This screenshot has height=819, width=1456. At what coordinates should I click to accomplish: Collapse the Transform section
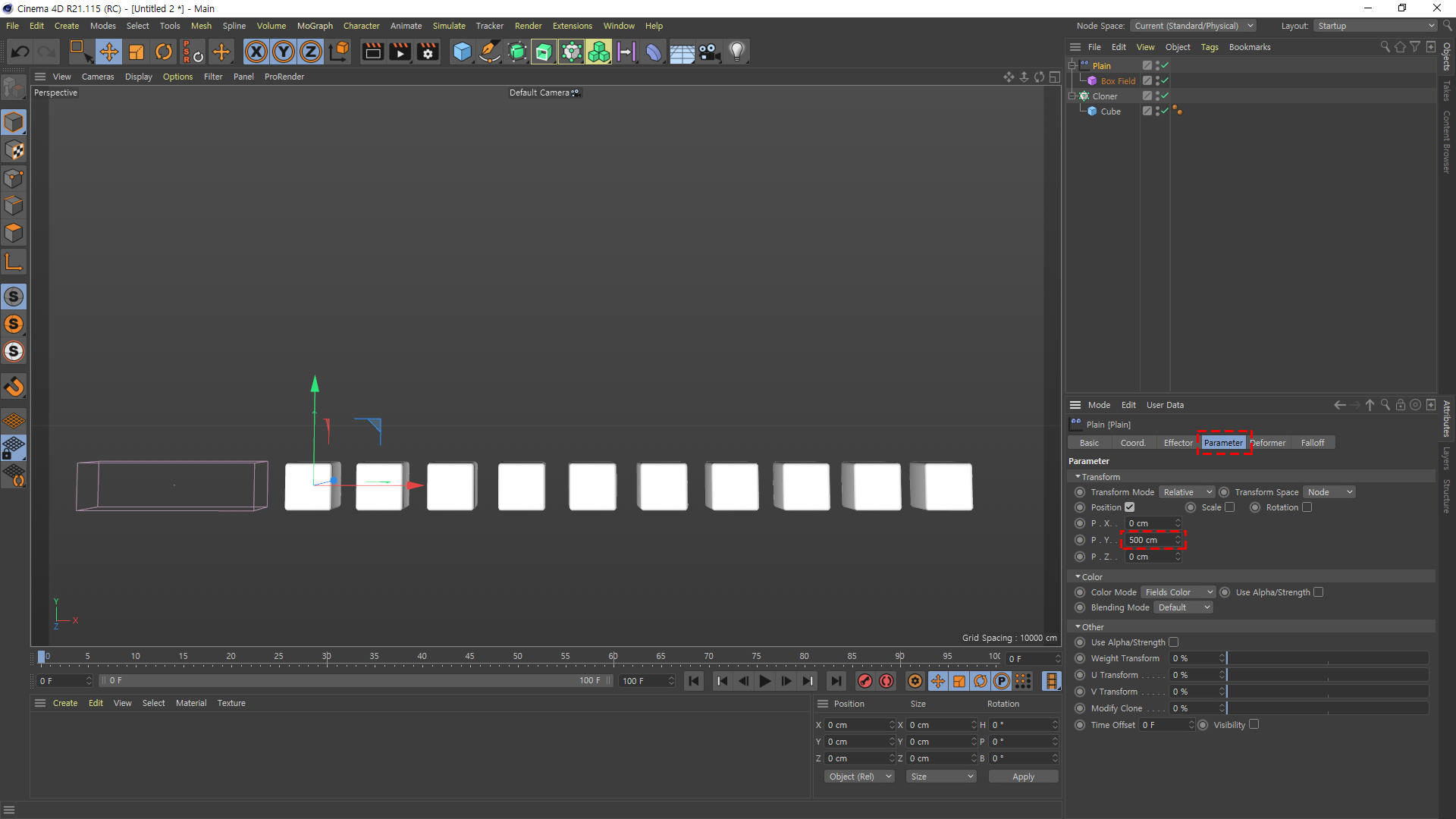coord(1078,477)
